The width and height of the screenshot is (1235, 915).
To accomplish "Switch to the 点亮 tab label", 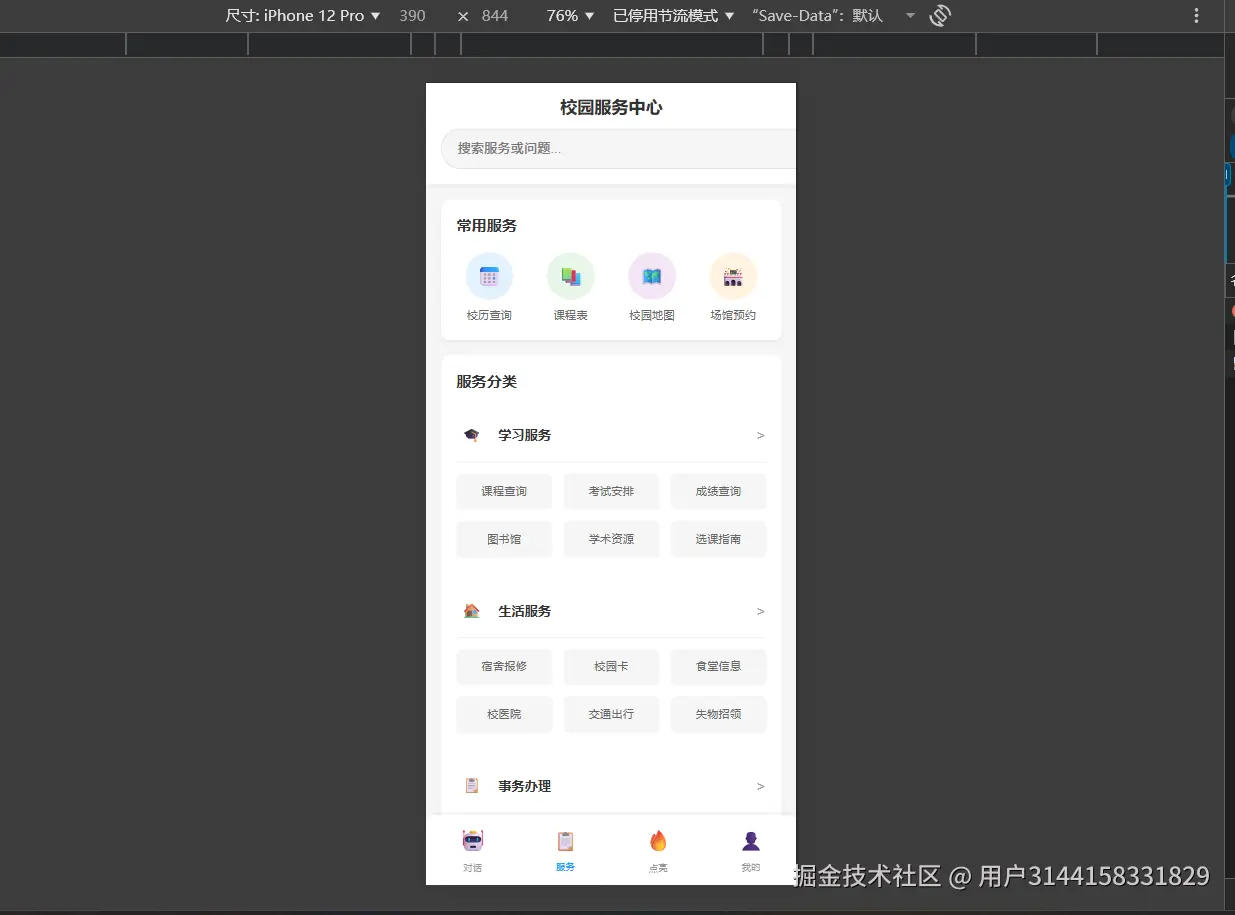I will tap(658, 868).
